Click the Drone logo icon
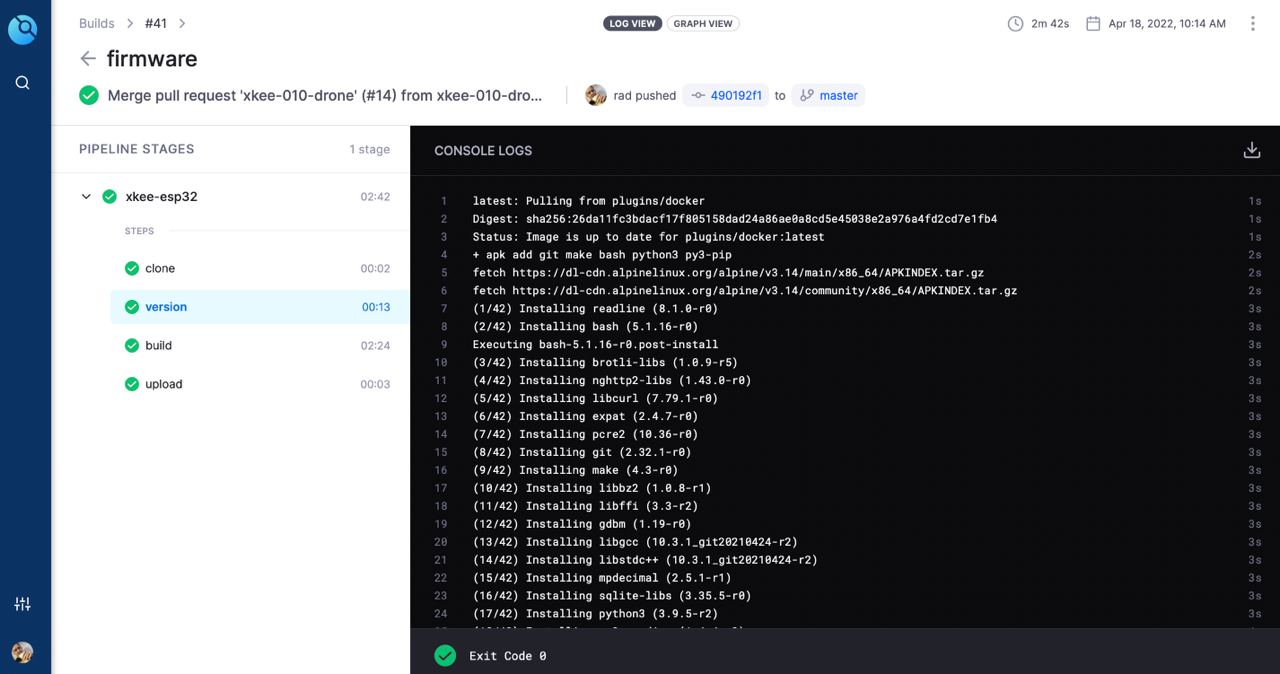 click(22, 30)
